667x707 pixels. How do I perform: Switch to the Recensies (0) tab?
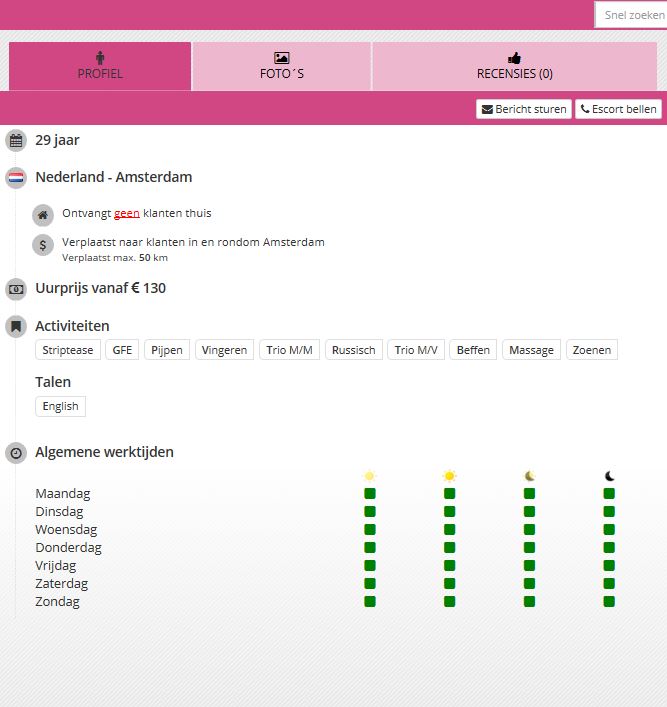[x=514, y=66]
